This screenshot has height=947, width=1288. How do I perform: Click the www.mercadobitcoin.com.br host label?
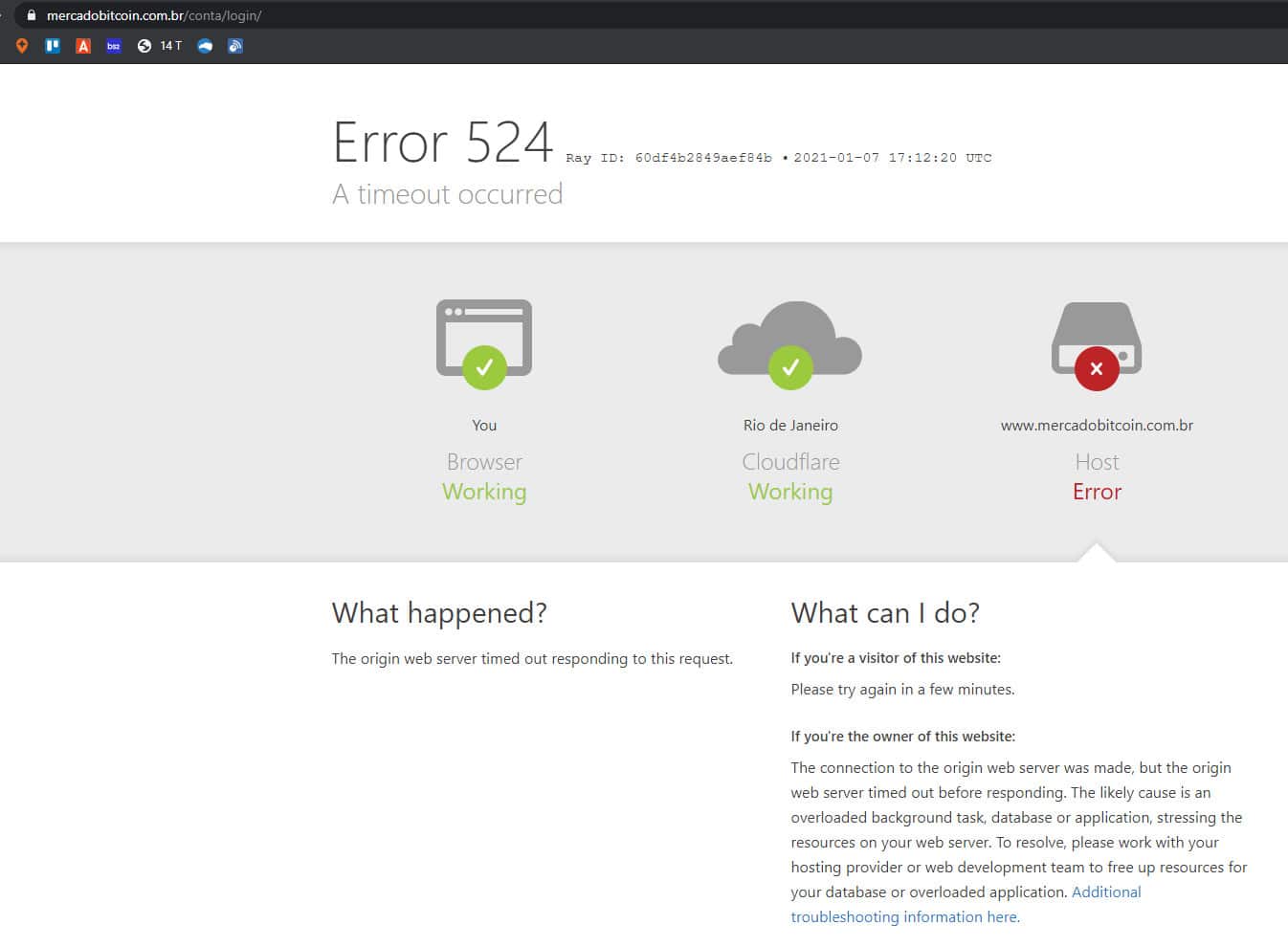[x=1097, y=426]
